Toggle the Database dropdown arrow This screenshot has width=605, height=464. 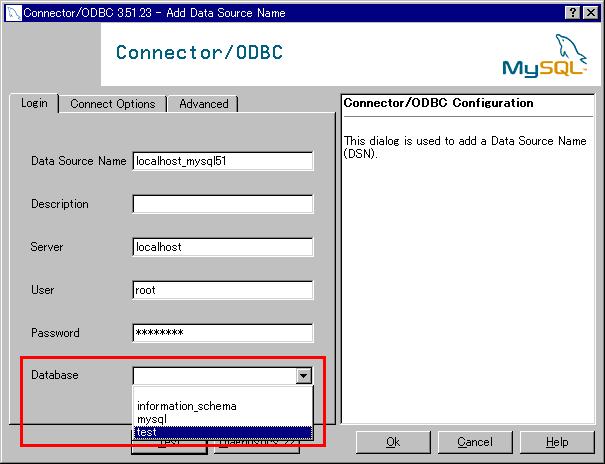304,375
